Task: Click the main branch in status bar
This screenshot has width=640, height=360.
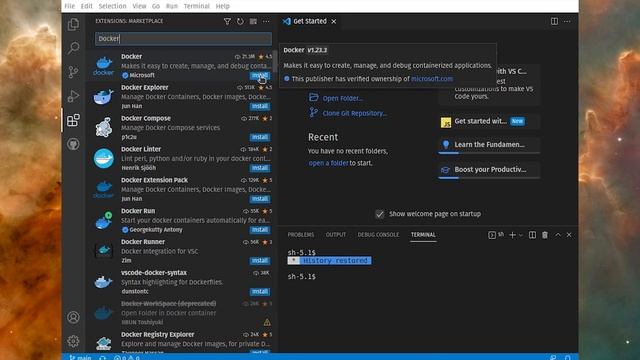Action: pos(80,357)
